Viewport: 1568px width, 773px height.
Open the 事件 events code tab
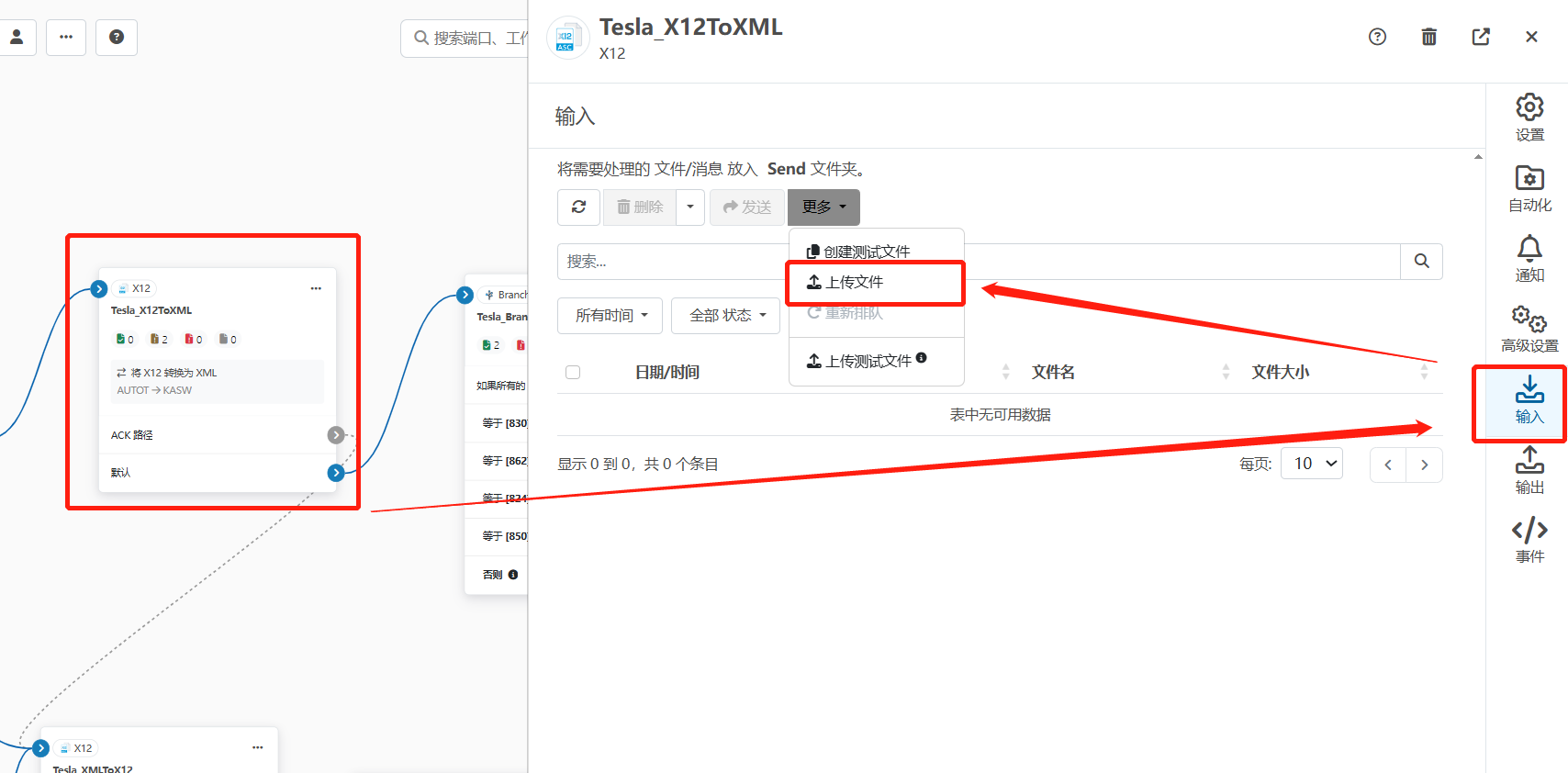(1529, 540)
